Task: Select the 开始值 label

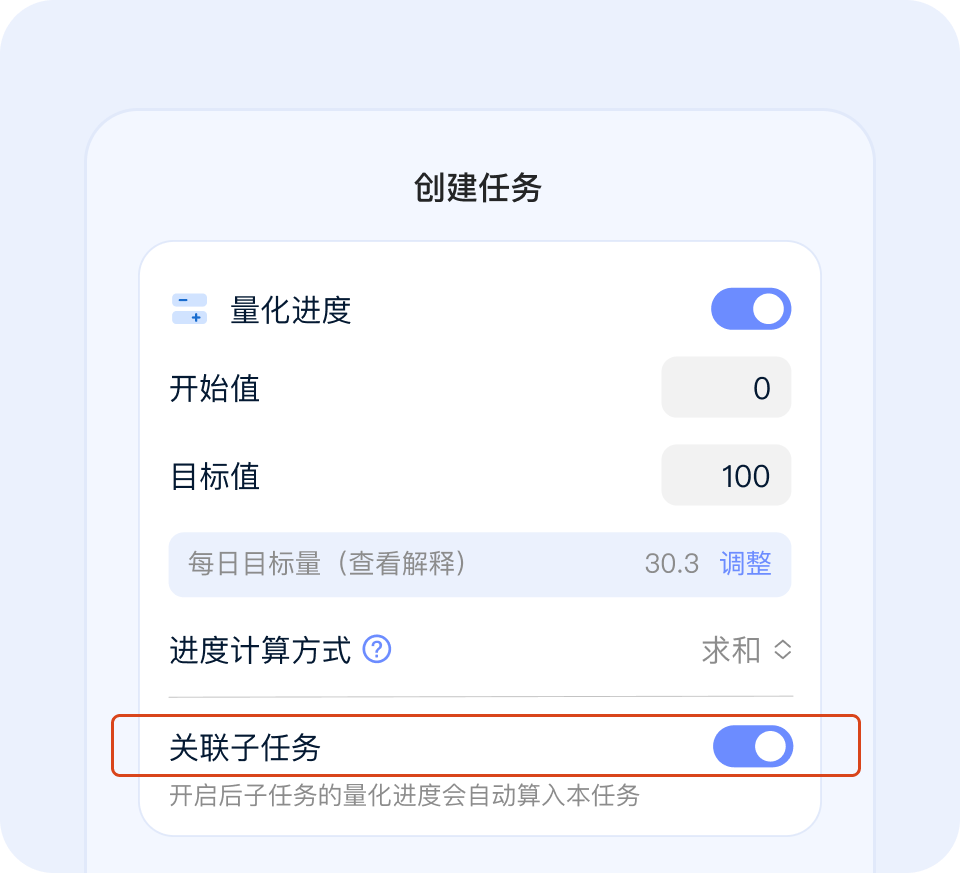Action: pyautogui.click(x=214, y=388)
